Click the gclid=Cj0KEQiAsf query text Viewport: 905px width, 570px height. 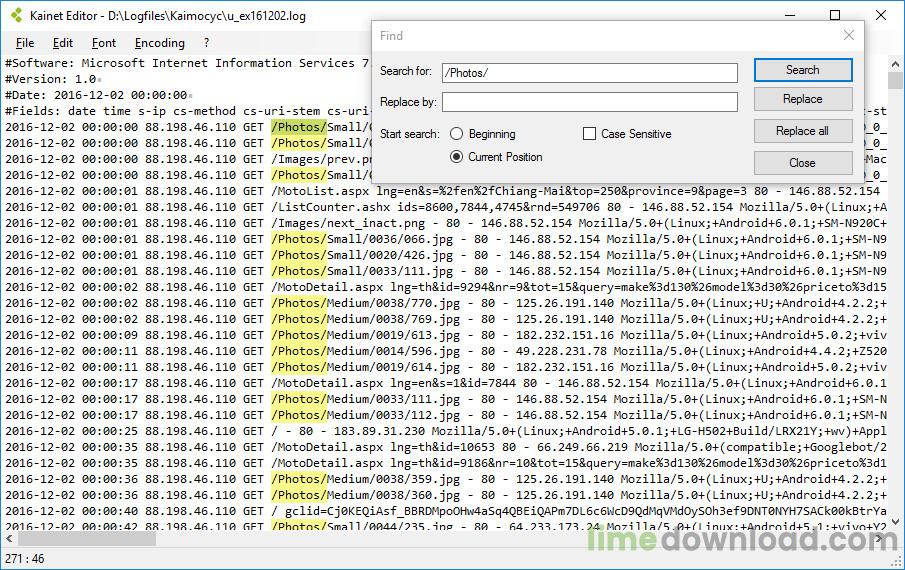pyautogui.click(x=345, y=511)
